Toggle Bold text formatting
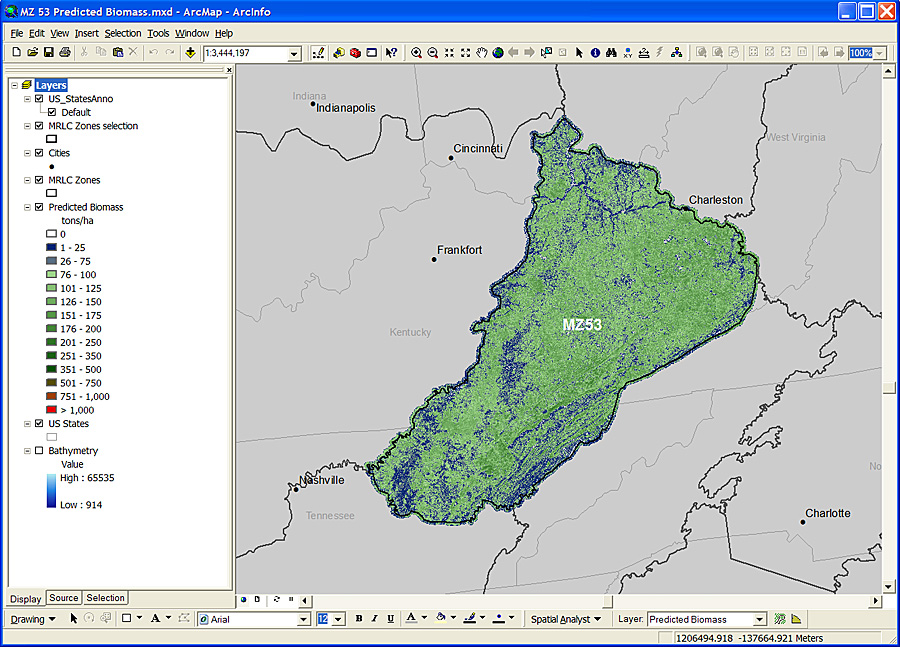The image size is (900, 647). pos(359,619)
